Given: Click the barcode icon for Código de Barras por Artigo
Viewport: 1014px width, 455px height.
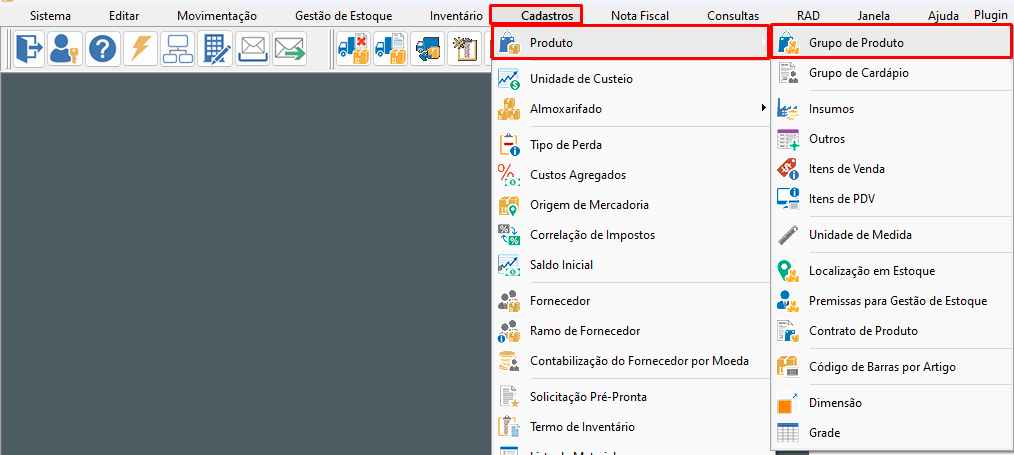Looking at the screenshot, I should (x=788, y=366).
